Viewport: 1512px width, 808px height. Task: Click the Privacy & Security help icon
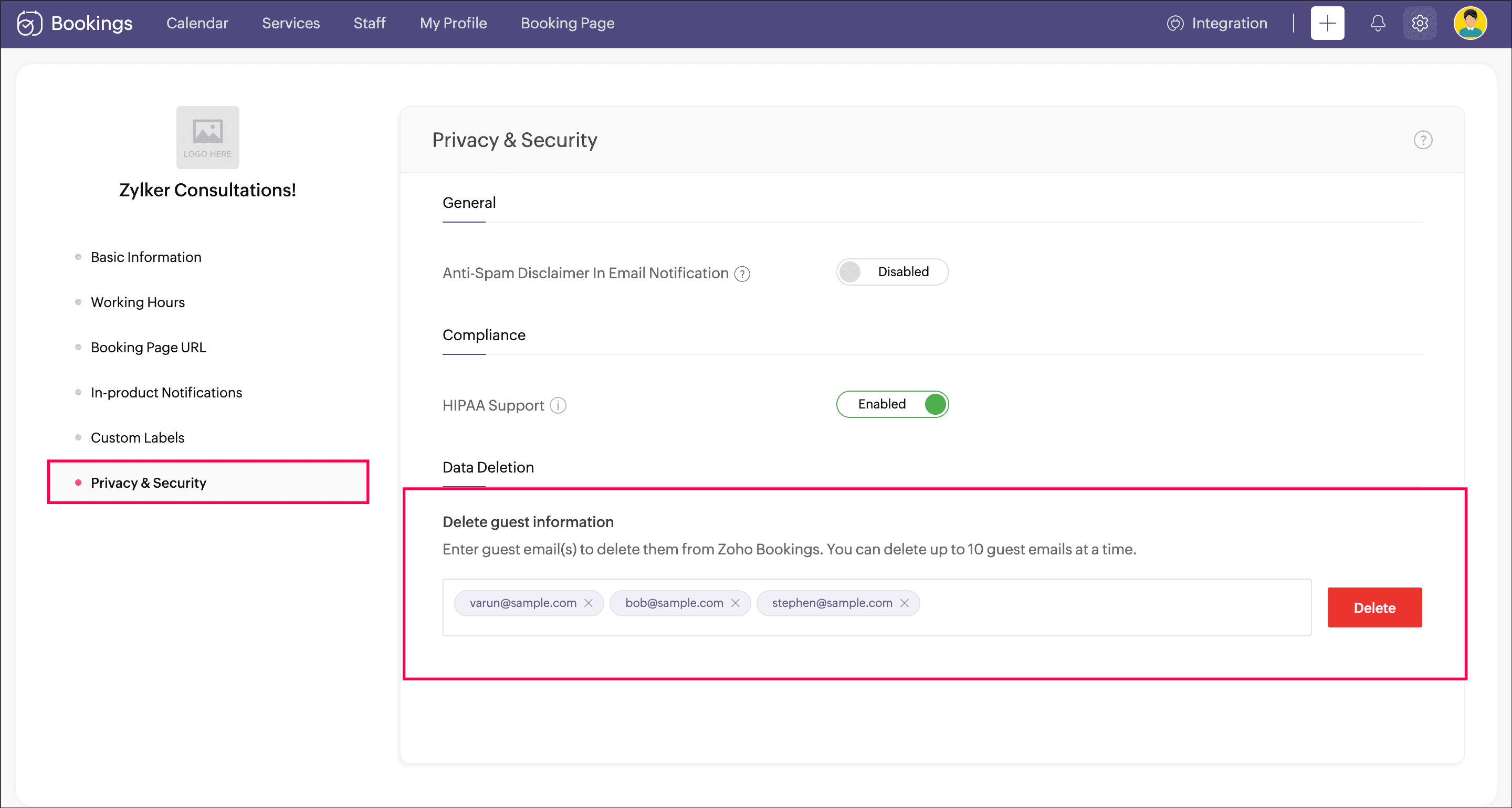tap(1422, 140)
